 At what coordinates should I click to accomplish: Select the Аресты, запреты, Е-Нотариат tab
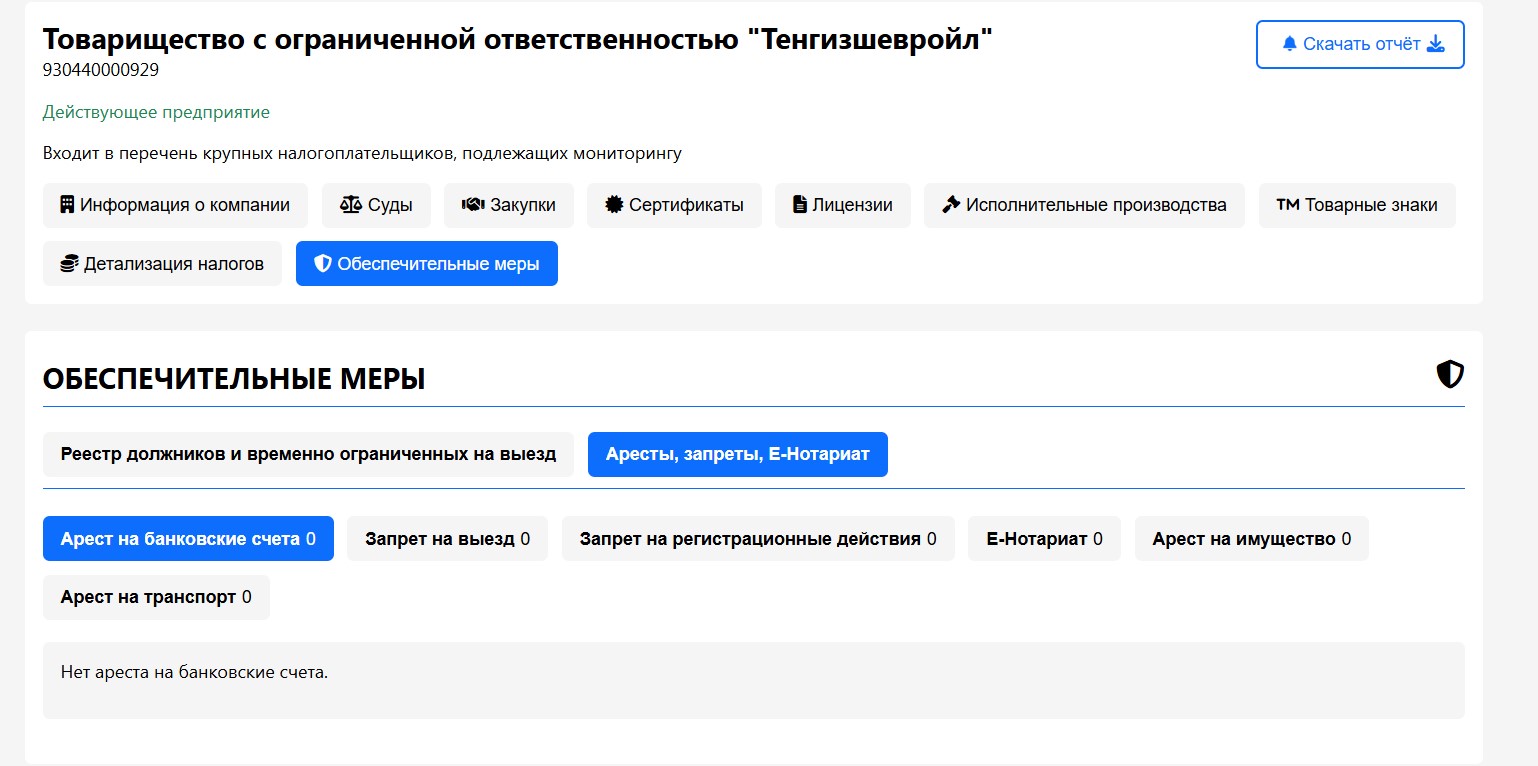pyautogui.click(x=737, y=454)
